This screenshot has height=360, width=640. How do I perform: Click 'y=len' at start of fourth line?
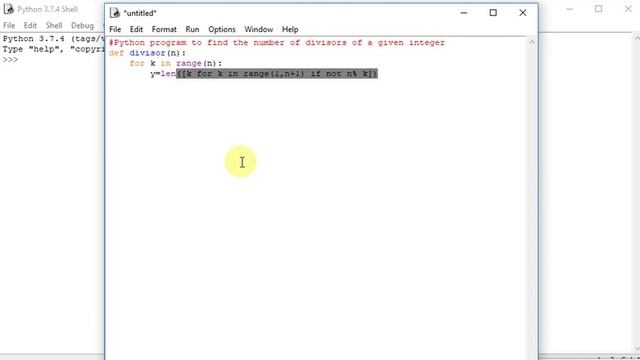click(x=163, y=74)
